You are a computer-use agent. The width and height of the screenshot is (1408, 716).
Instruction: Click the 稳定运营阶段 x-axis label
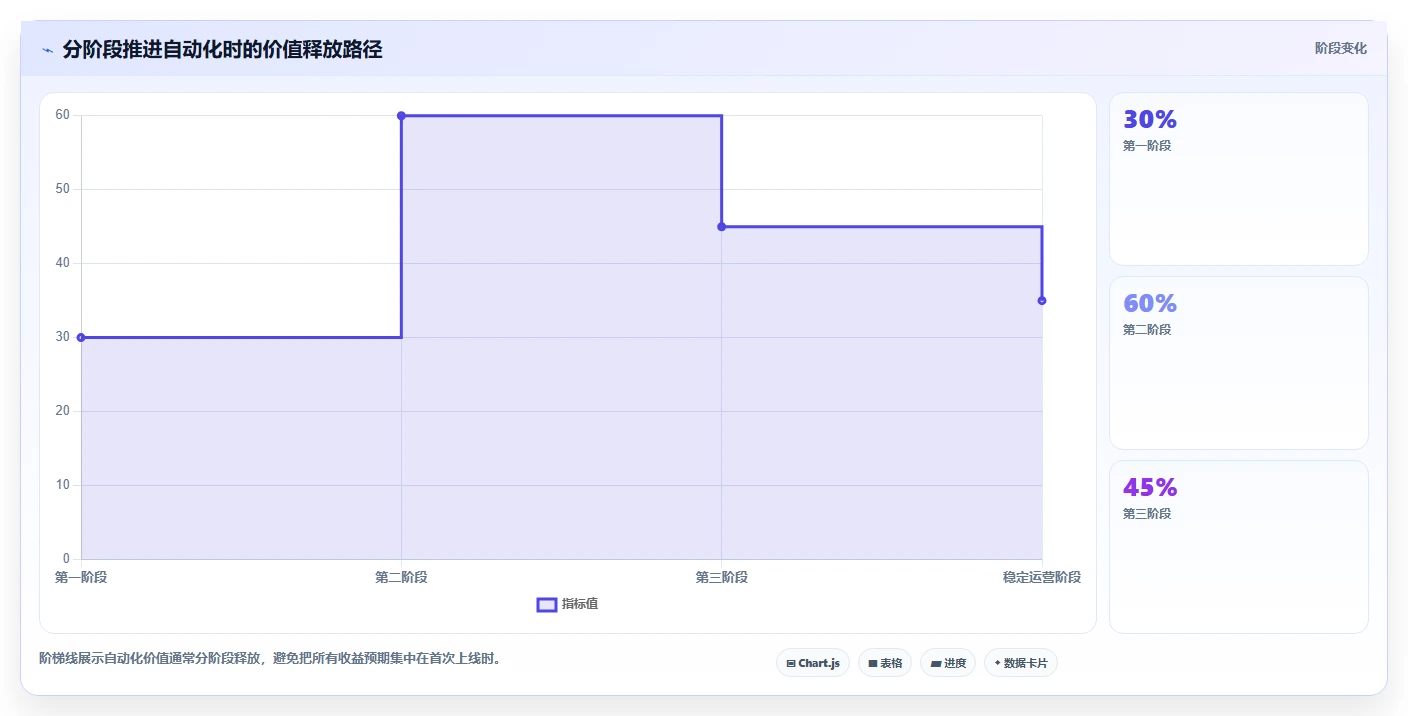click(1042, 577)
